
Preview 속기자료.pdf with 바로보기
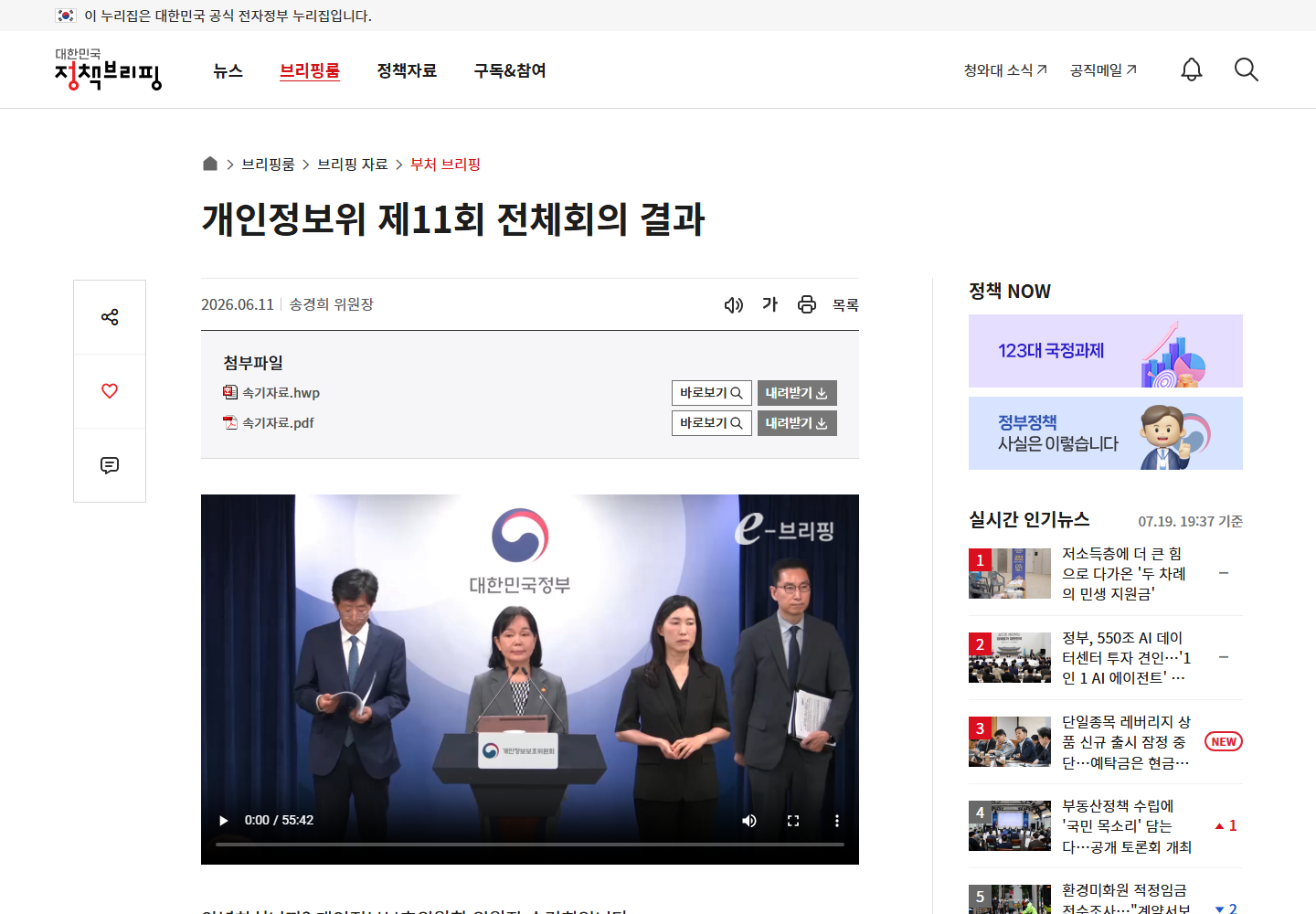(712, 423)
